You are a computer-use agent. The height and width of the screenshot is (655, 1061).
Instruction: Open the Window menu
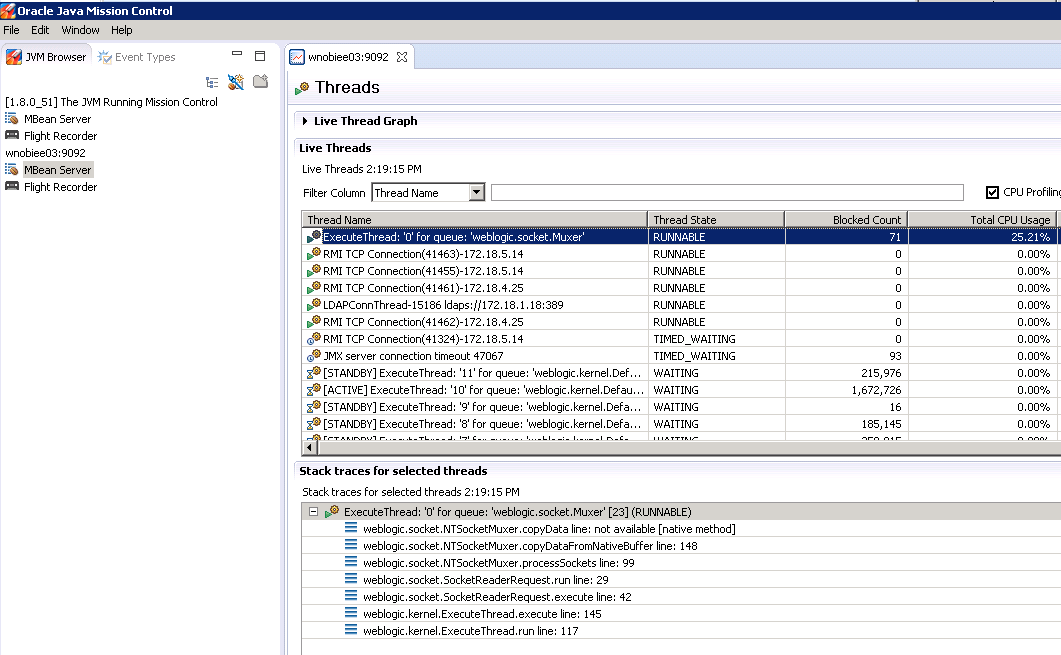coord(80,30)
